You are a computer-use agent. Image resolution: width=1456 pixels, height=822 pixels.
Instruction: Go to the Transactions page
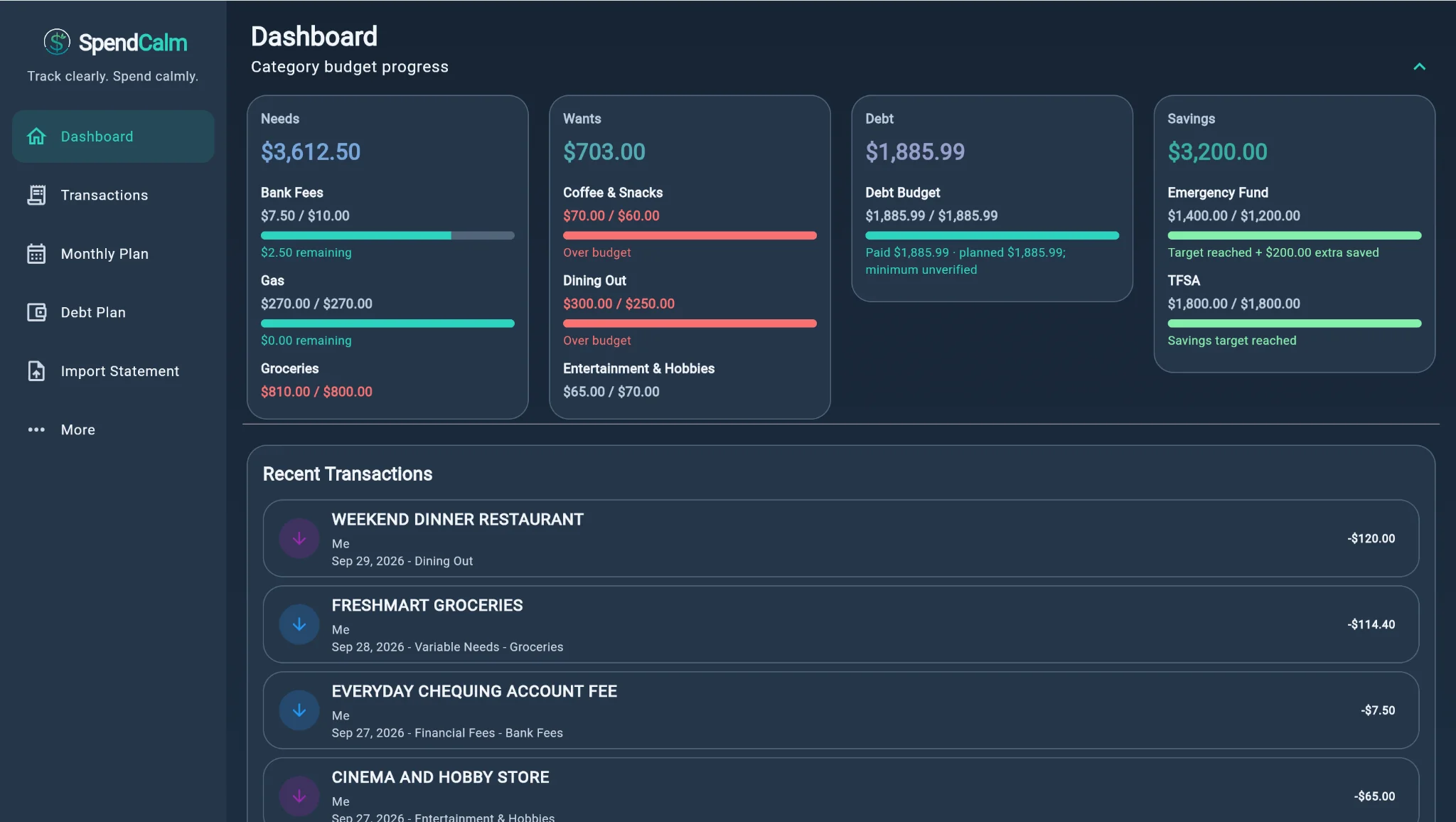click(113, 195)
